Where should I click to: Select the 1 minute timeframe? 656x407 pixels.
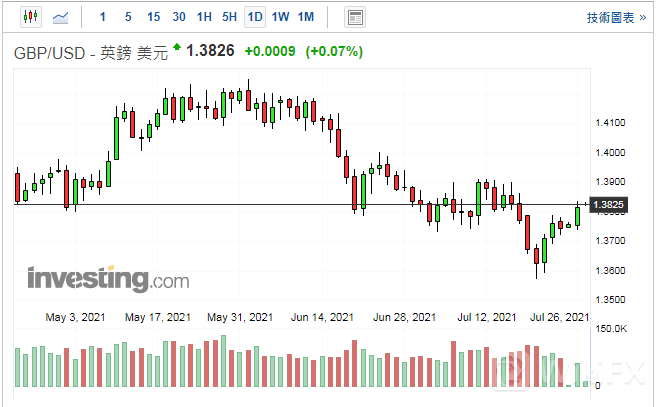tap(103, 17)
